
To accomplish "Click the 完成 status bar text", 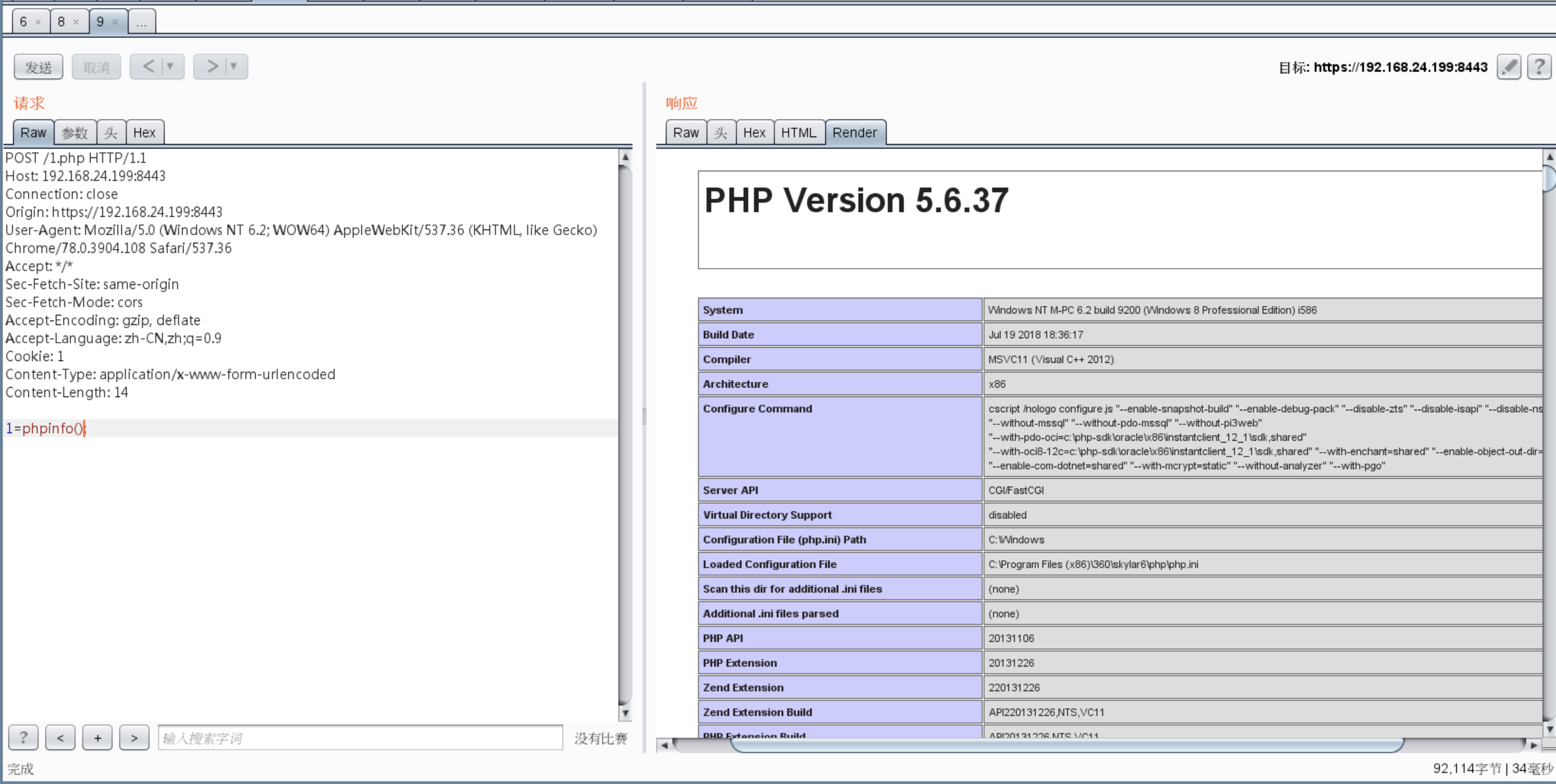I will click(20, 769).
